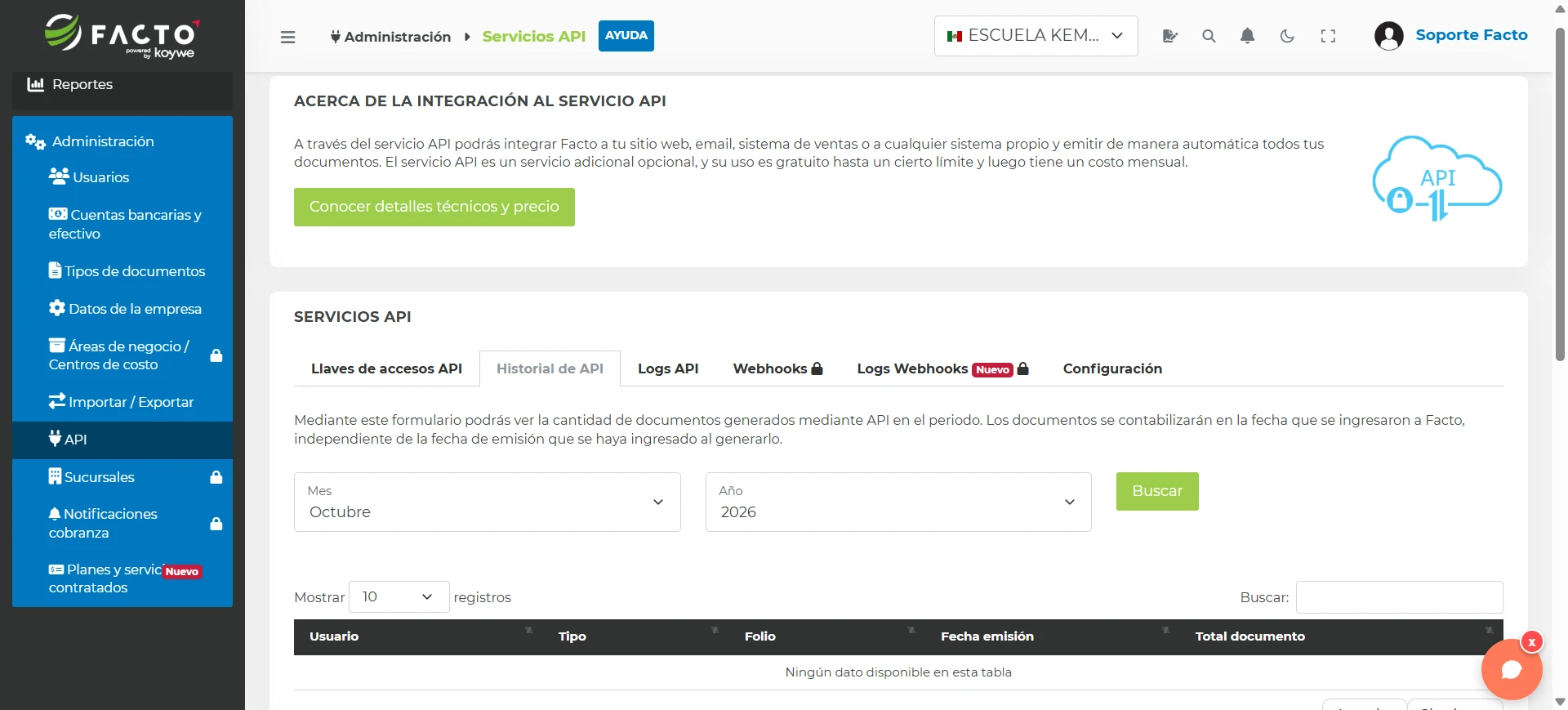
Task: Click the green Buscar button
Action: point(1157,491)
